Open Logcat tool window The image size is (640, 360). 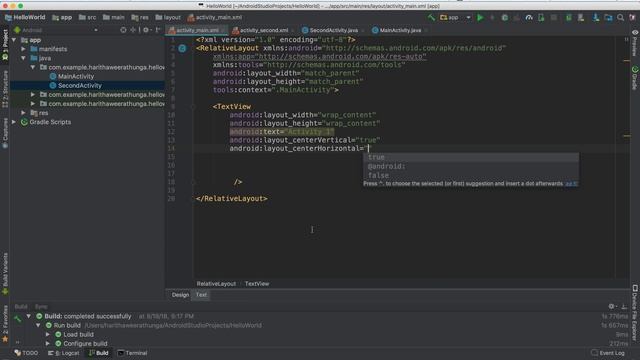coord(64,353)
